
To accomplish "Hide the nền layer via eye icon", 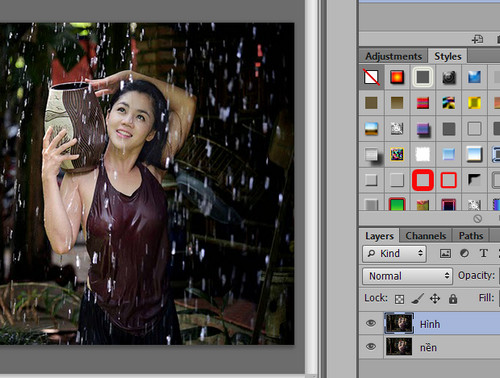I will (371, 347).
